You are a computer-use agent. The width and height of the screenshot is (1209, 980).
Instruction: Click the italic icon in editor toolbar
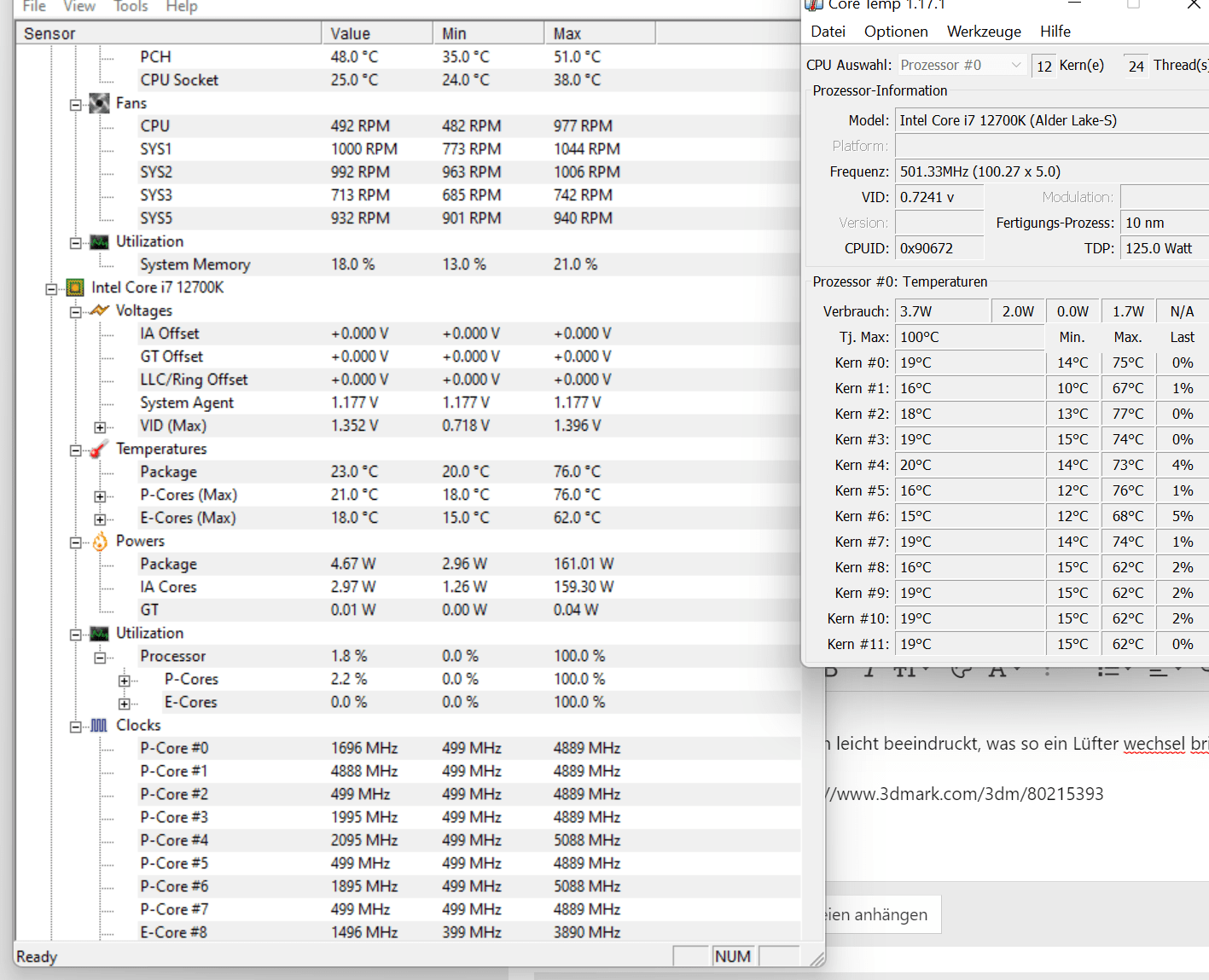[869, 671]
